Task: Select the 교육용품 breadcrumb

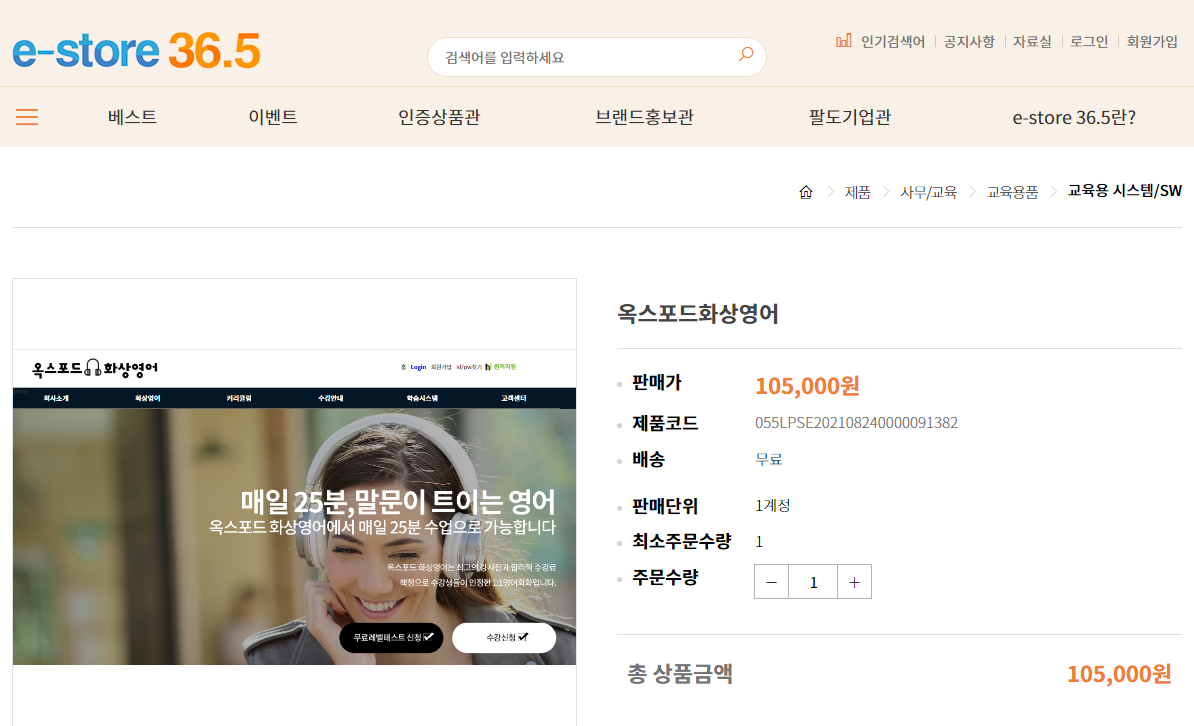Action: coord(1012,192)
